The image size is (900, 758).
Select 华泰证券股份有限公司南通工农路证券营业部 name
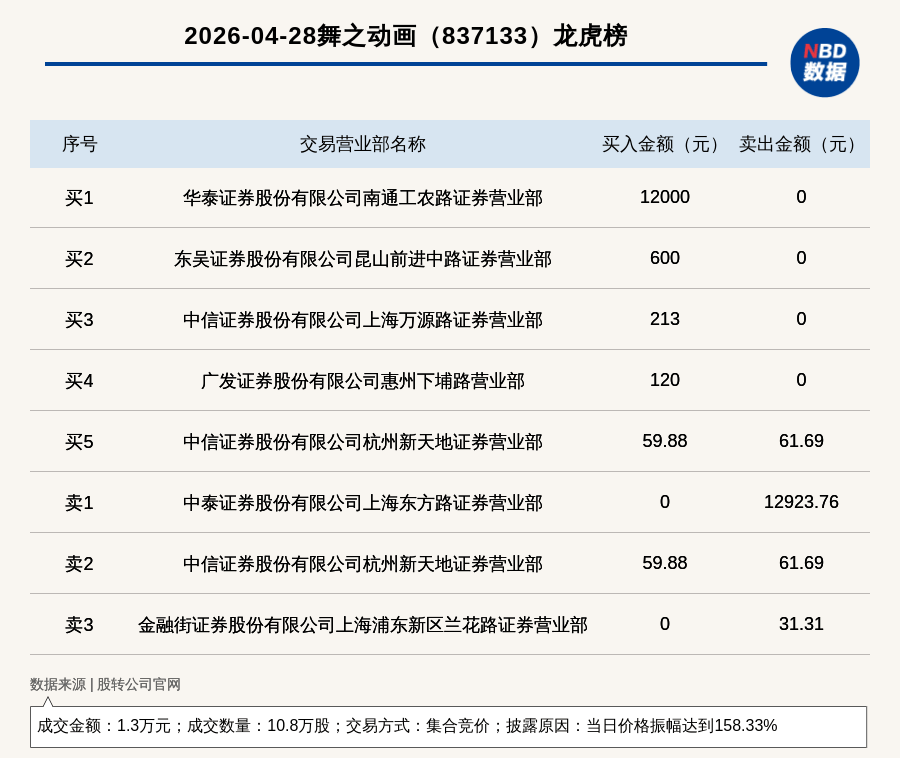click(x=363, y=198)
